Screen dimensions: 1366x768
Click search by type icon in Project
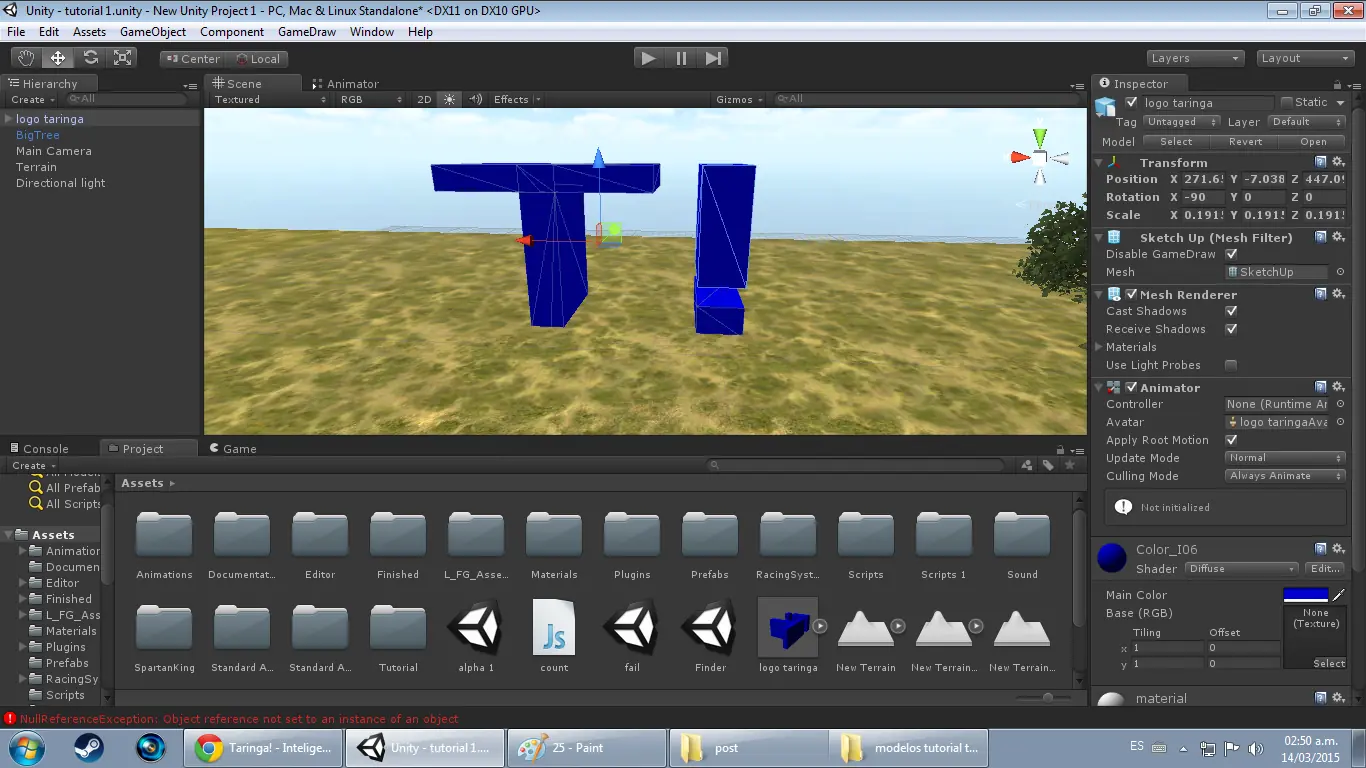pyautogui.click(x=1027, y=465)
